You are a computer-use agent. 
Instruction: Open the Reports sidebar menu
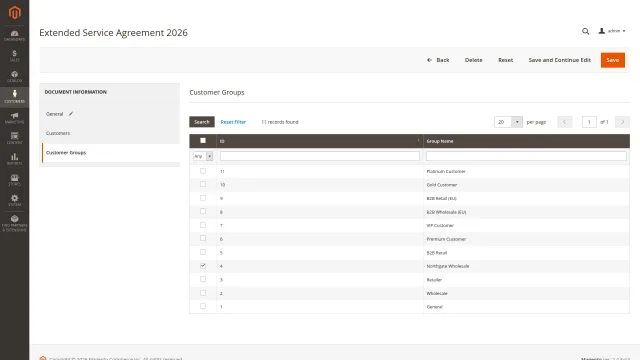coord(15,159)
